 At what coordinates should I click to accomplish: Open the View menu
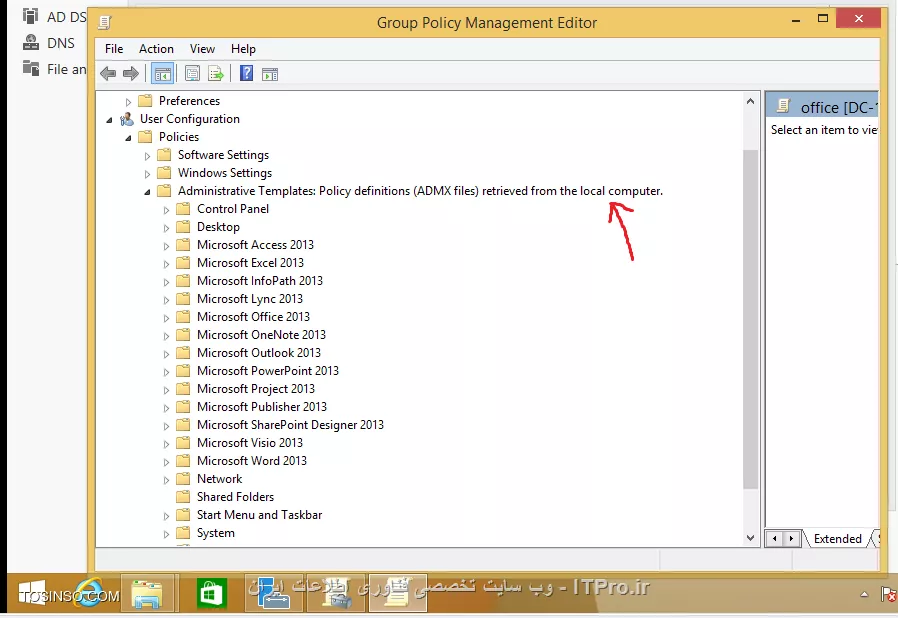point(202,49)
